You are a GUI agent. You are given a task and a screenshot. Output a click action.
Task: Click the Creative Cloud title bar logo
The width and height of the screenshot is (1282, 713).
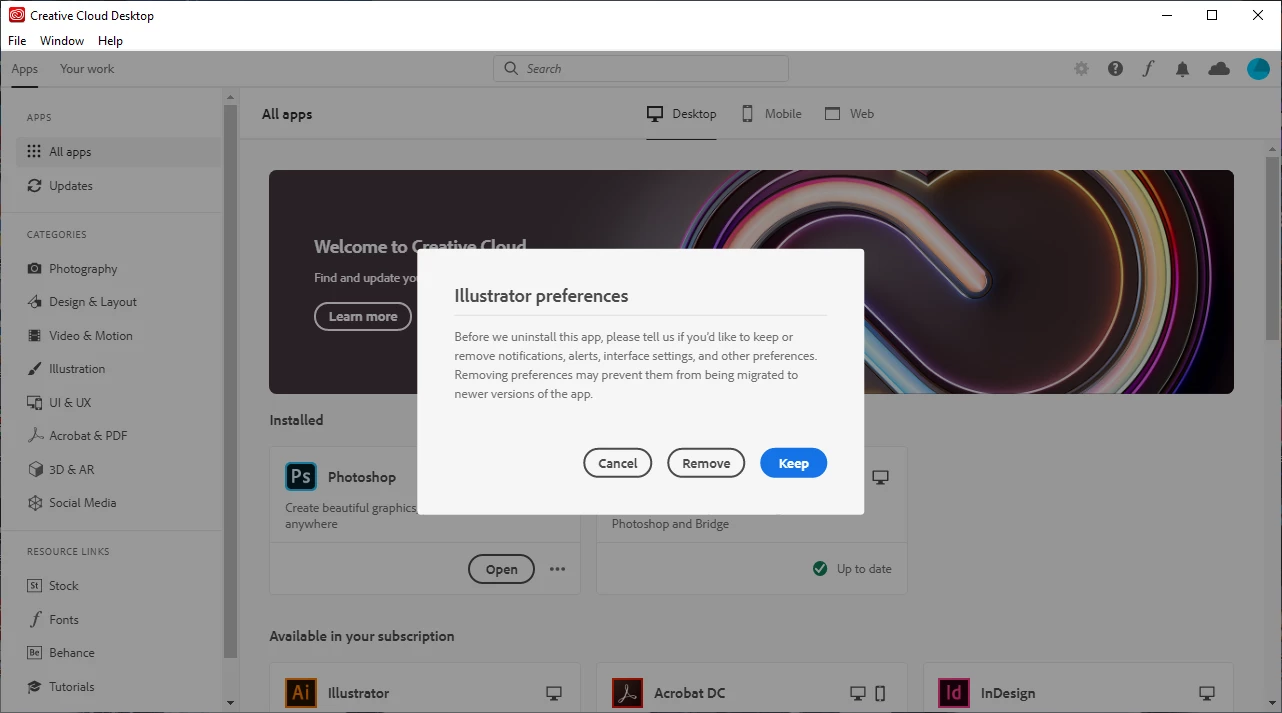[x=17, y=15]
